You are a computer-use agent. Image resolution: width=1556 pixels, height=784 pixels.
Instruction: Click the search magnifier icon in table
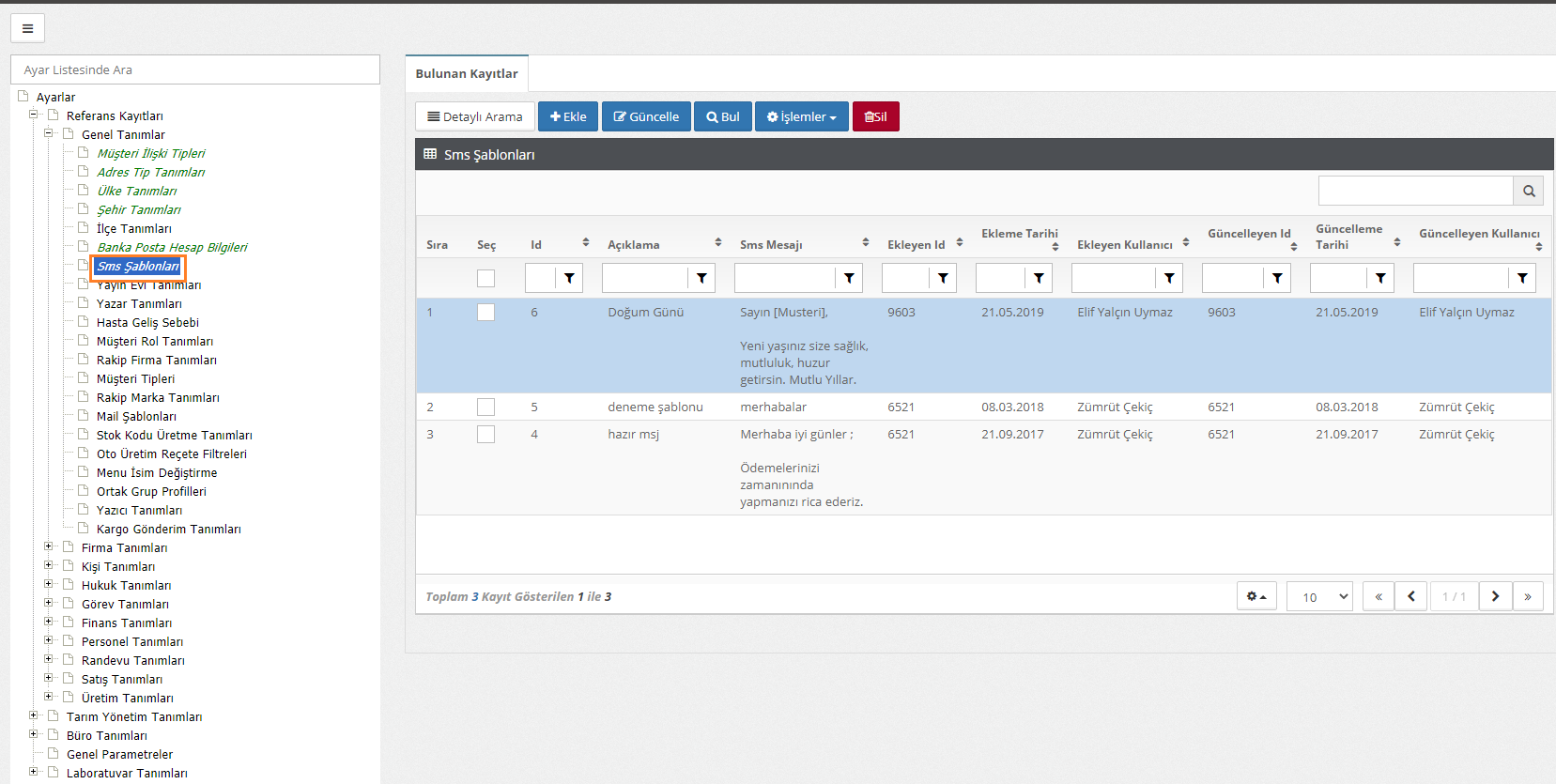[1528, 192]
